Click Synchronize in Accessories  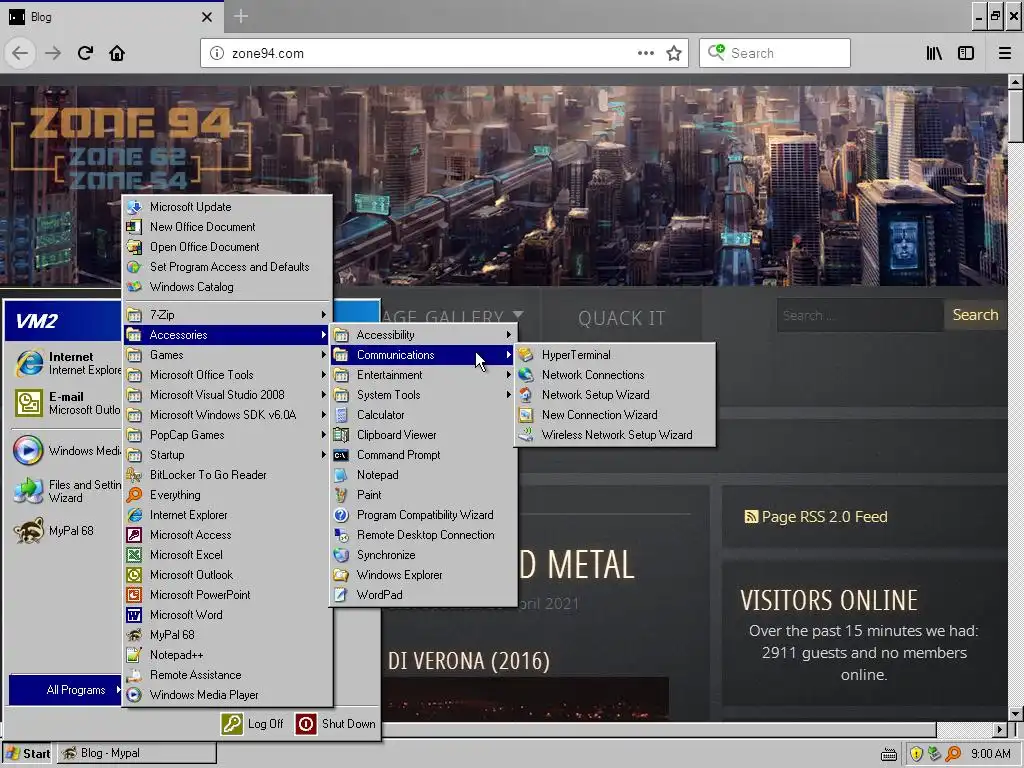pos(423,555)
